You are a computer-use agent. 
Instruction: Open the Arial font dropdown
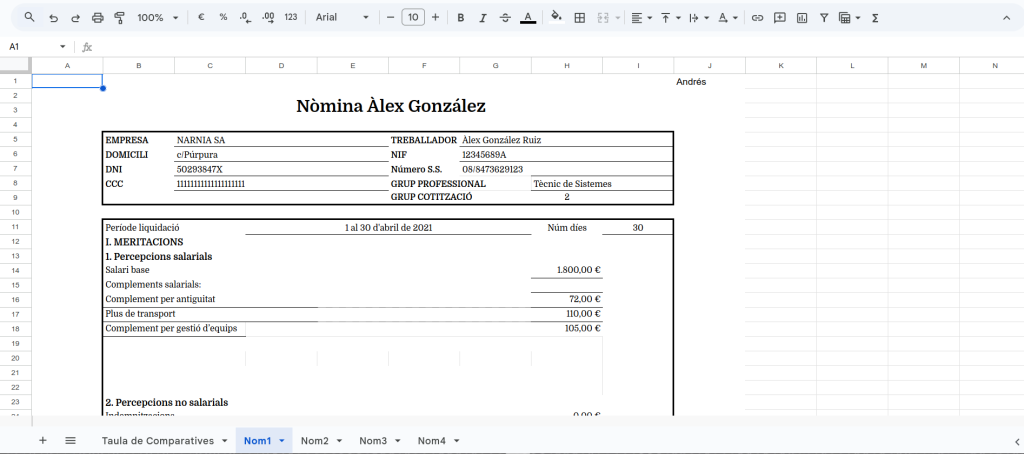point(342,18)
